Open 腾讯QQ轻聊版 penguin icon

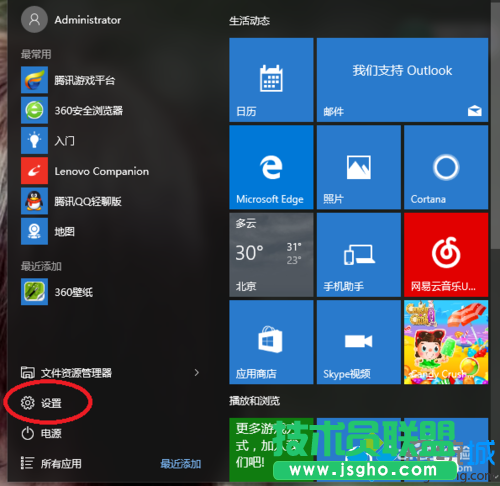coord(34,201)
